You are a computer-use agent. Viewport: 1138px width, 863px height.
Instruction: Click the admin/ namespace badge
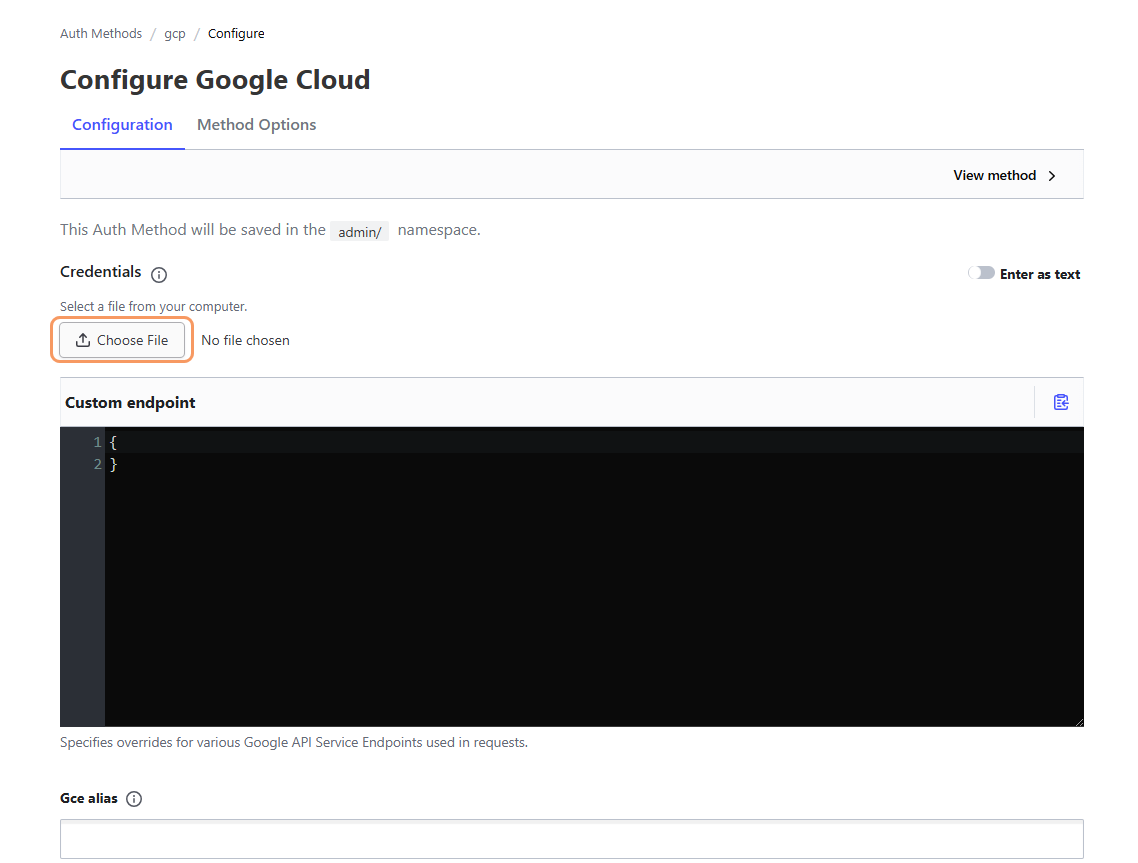(x=359, y=231)
